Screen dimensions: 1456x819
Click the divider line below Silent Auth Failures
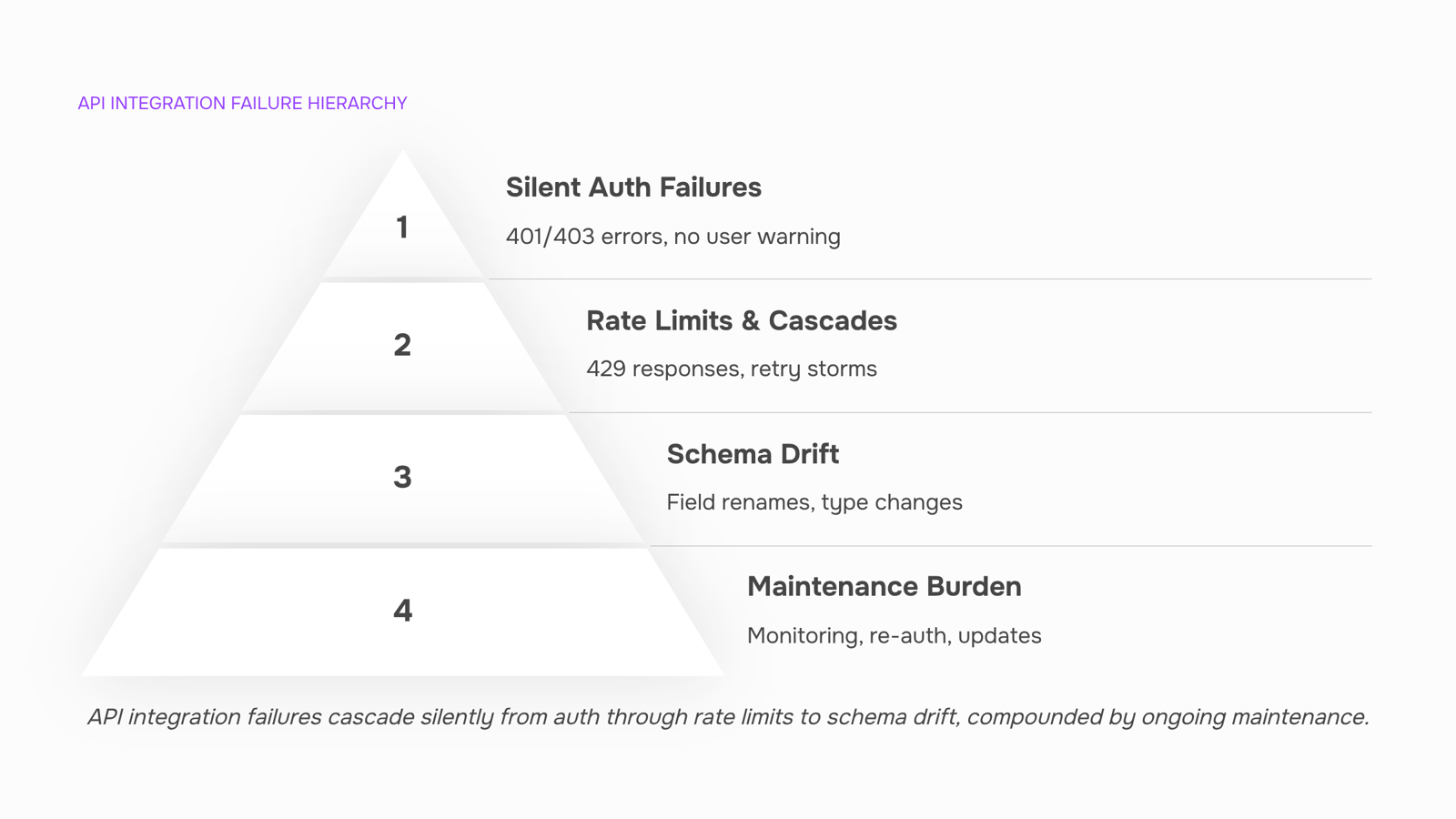tap(930, 279)
